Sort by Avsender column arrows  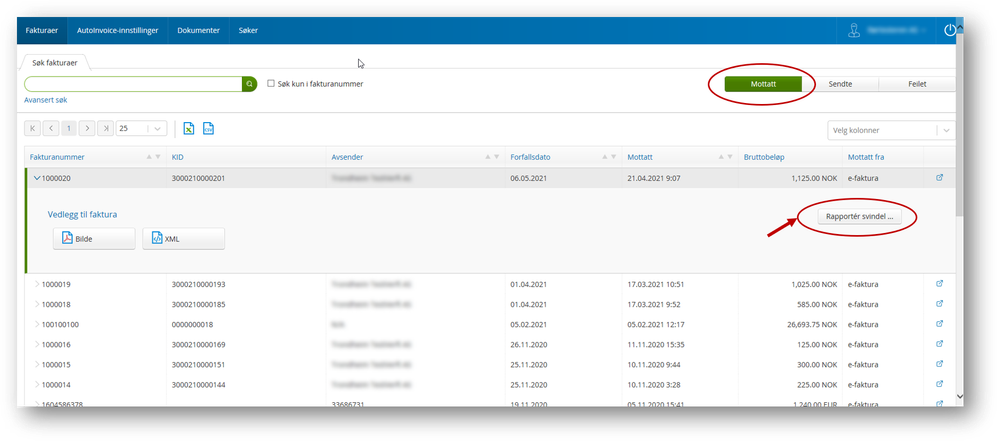pyautogui.click(x=492, y=157)
